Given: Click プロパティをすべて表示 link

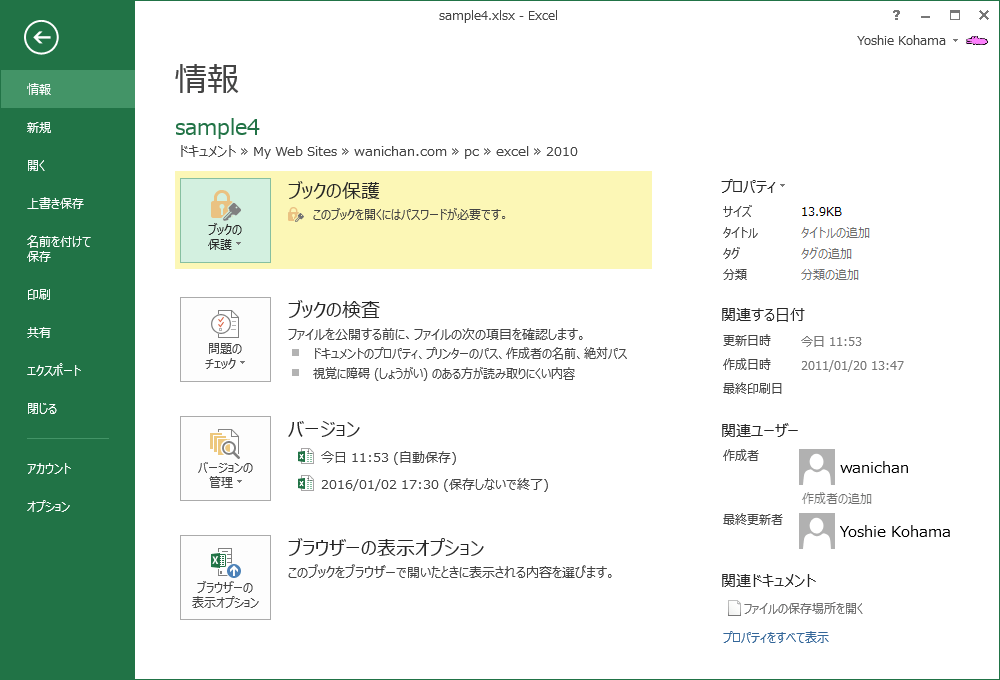Looking at the screenshot, I should tap(776, 637).
